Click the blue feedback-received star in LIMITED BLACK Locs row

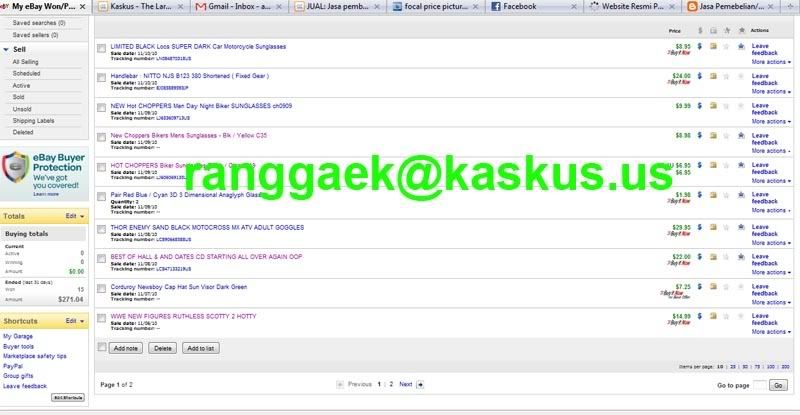pyautogui.click(x=741, y=46)
